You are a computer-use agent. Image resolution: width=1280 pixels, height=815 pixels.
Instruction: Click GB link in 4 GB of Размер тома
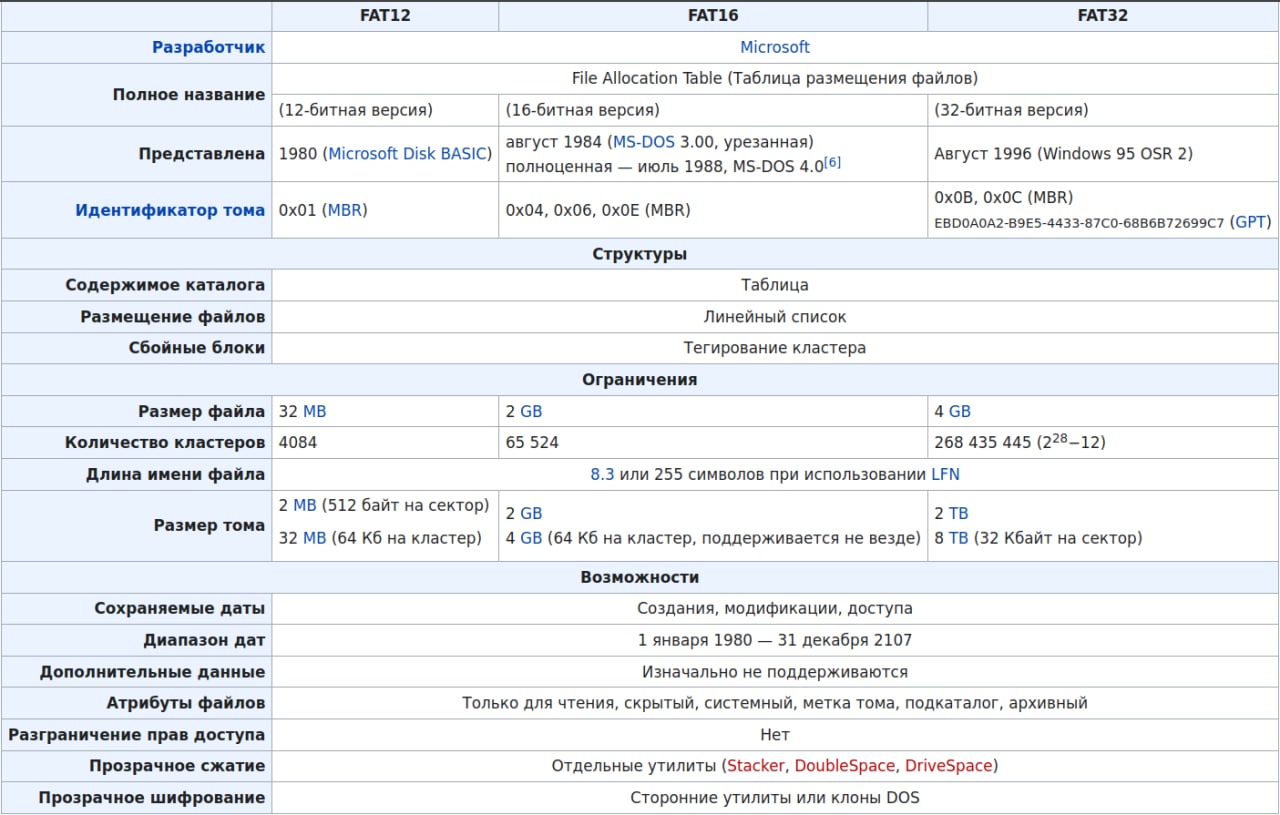pyautogui.click(x=531, y=538)
